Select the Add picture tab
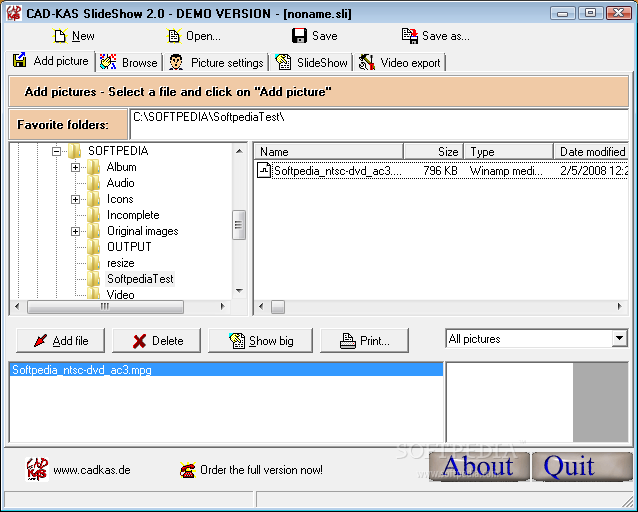 [x=50, y=61]
